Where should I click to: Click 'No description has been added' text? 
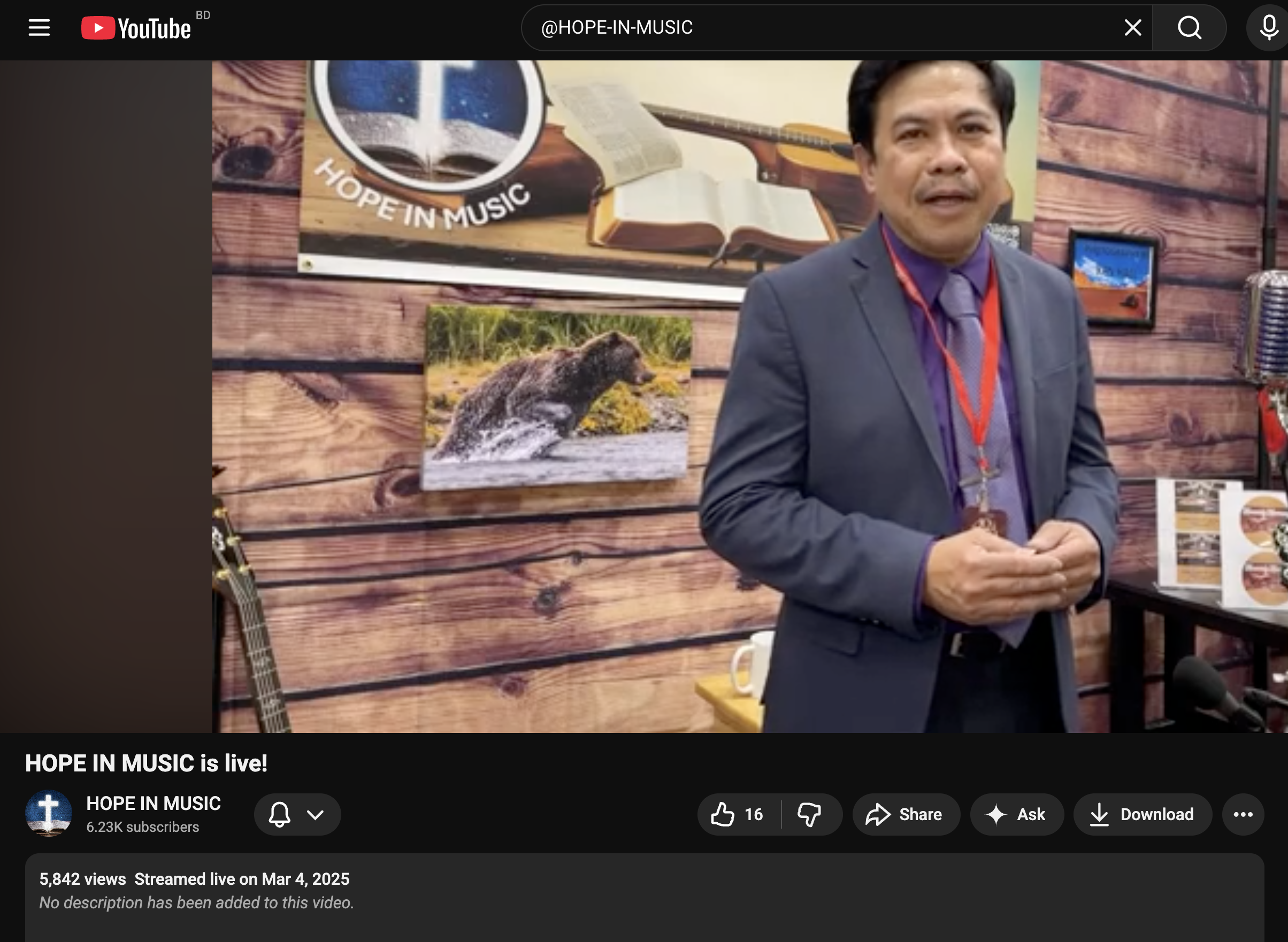(196, 902)
